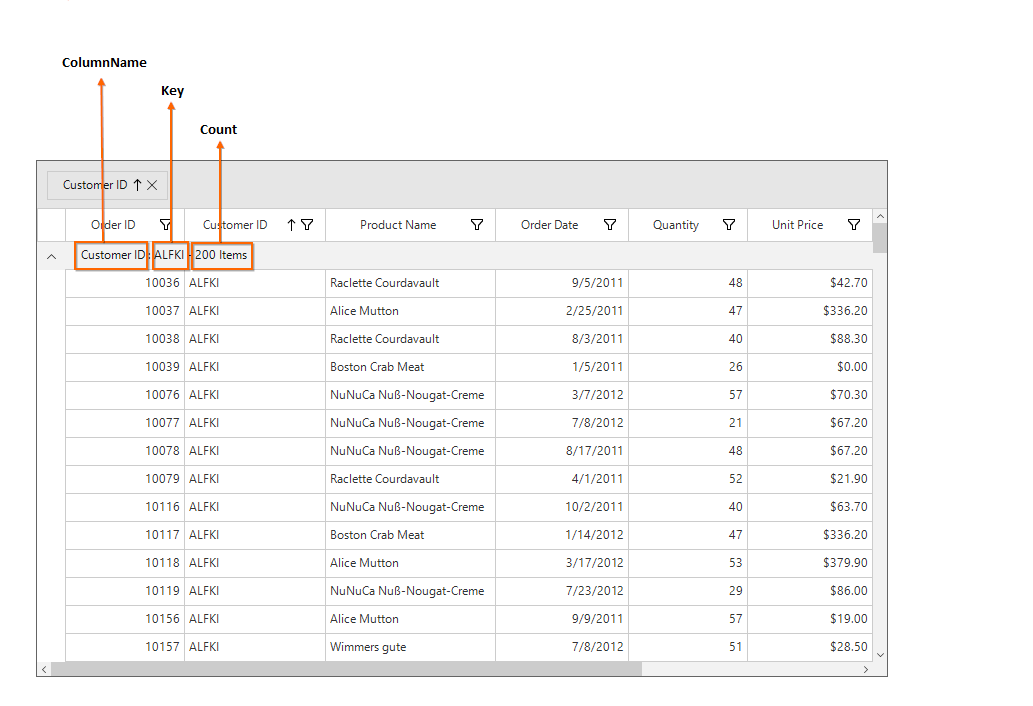Click the Order Date column header
Screen dimensions: 1033x706
[550, 224]
